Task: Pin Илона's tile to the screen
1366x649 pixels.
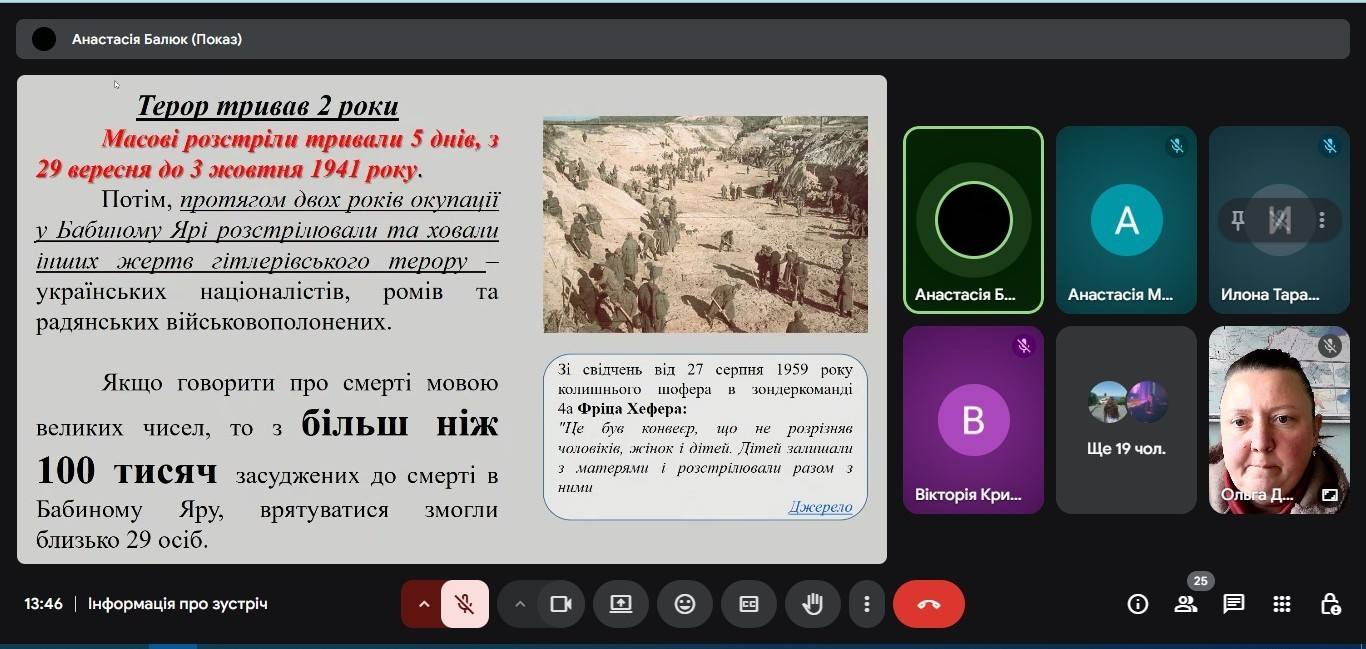Action: tap(1238, 220)
